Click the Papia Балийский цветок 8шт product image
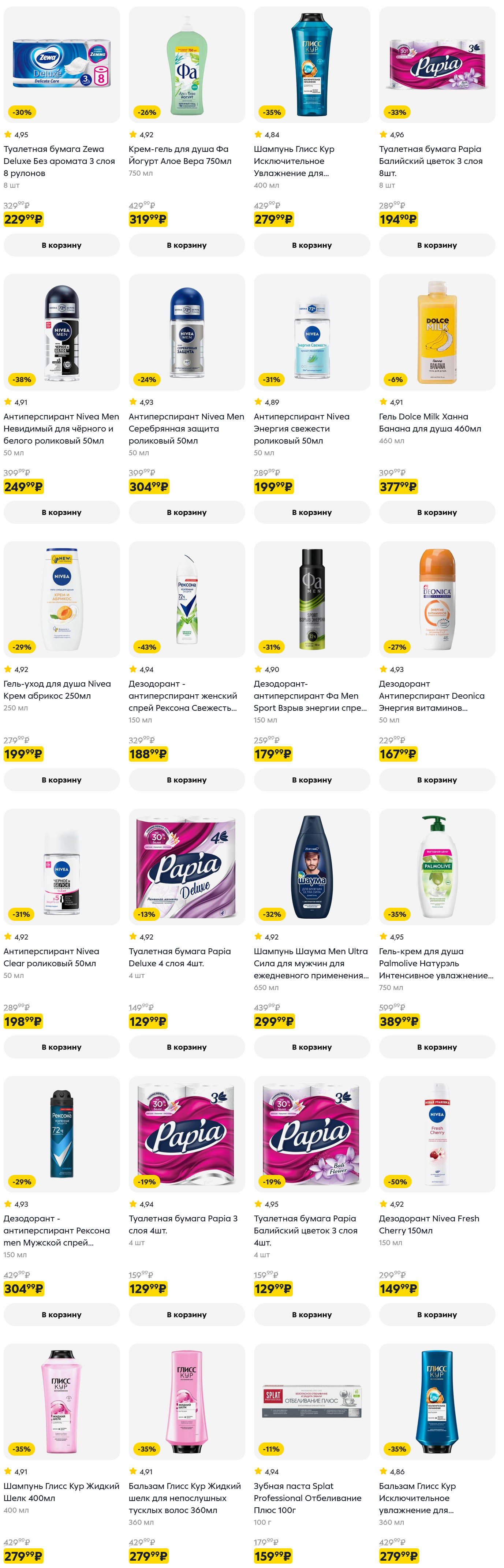 point(437,64)
